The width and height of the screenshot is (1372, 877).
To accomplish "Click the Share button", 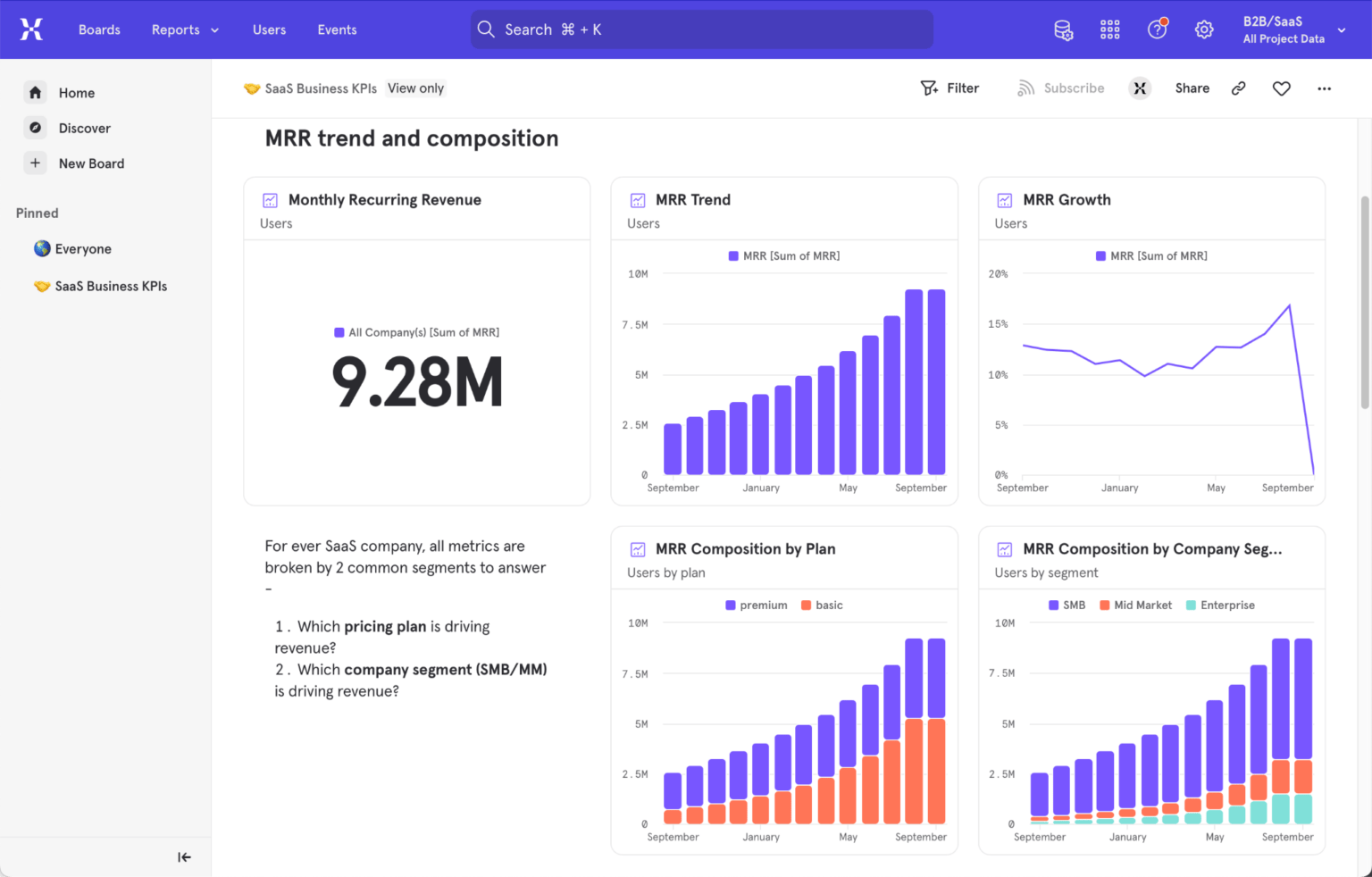I will click(x=1192, y=88).
